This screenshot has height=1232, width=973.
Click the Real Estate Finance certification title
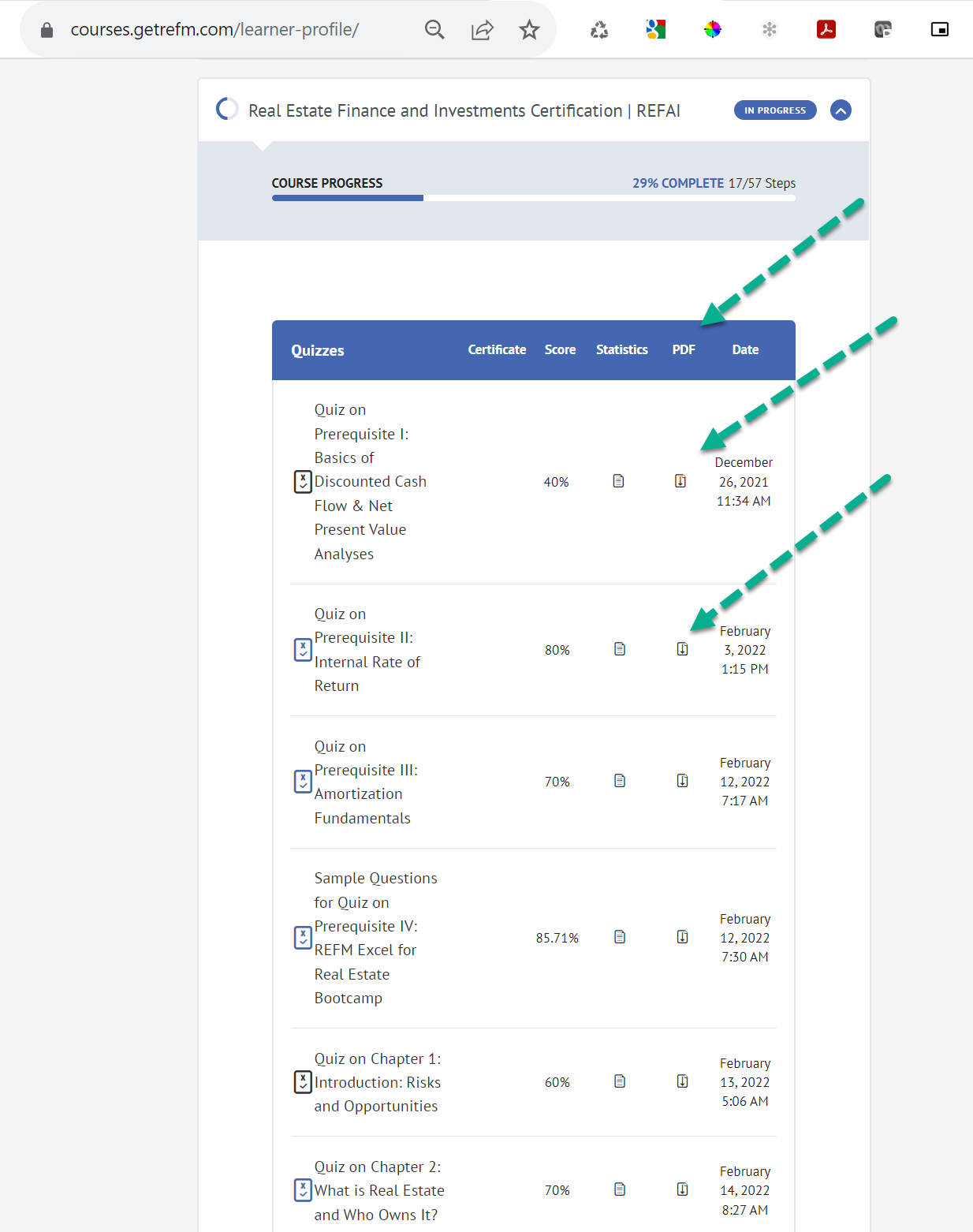(464, 110)
